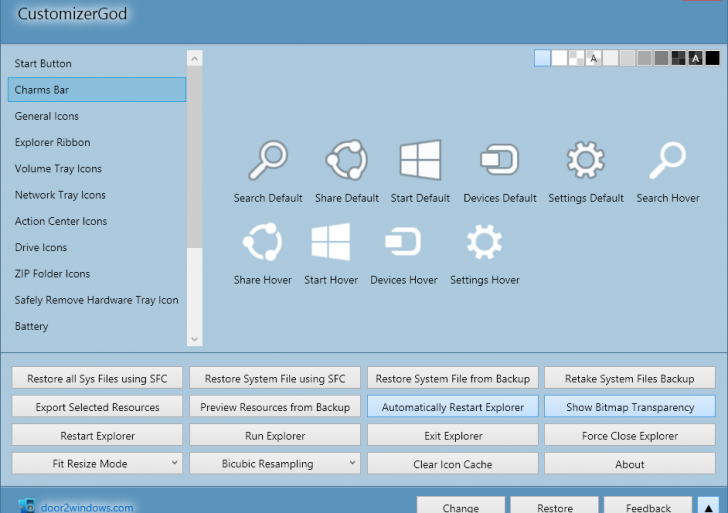Viewport: 728px width, 513px height.
Task: Open the Volume Tray Icons category
Action: tap(58, 169)
